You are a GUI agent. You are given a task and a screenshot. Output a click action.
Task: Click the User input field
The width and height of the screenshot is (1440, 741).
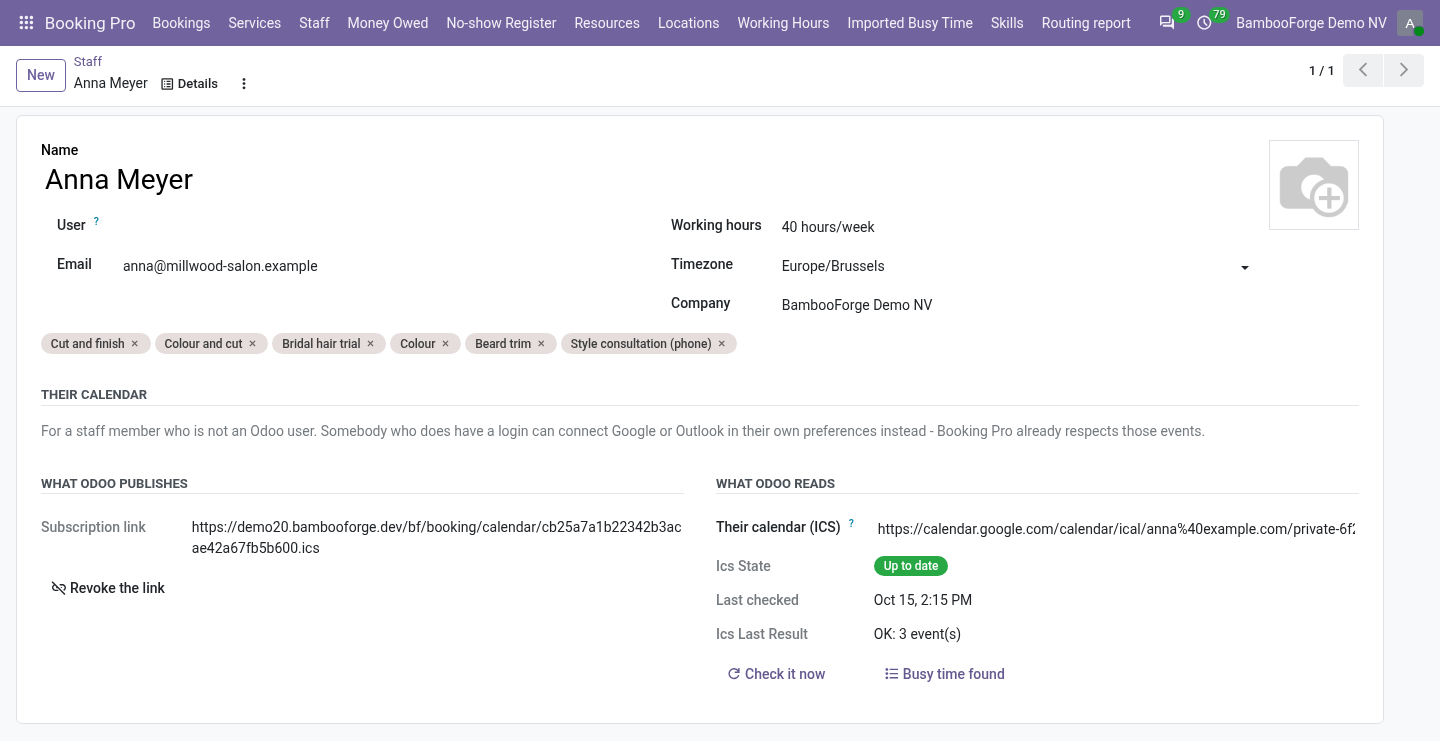pos(383,227)
